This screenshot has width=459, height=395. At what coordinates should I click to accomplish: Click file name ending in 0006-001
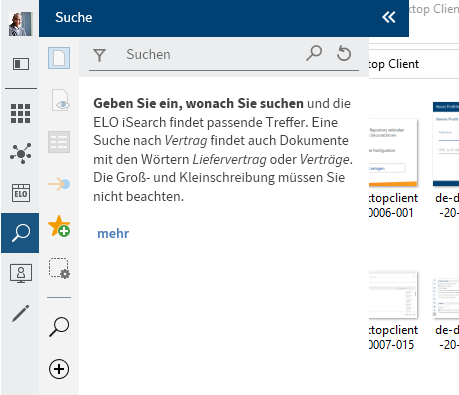click(393, 205)
